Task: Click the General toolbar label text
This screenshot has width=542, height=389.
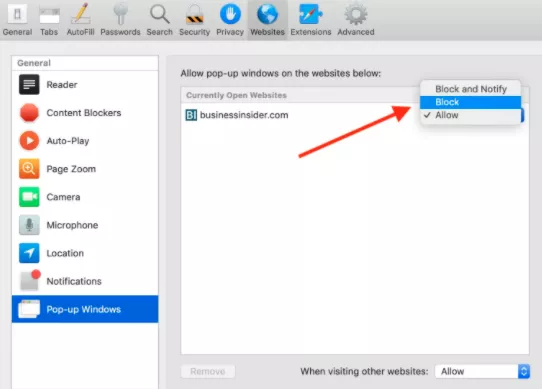Action: [17, 32]
